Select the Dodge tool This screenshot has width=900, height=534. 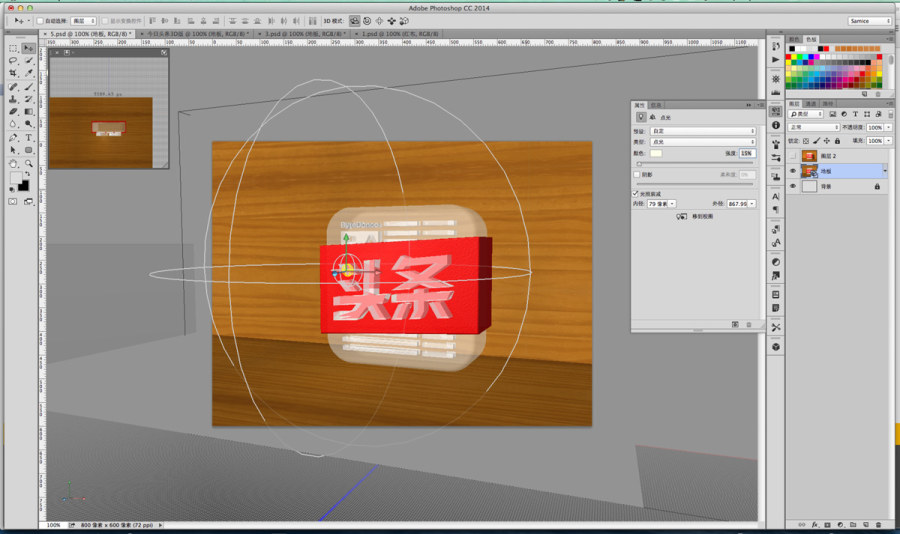click(28, 124)
